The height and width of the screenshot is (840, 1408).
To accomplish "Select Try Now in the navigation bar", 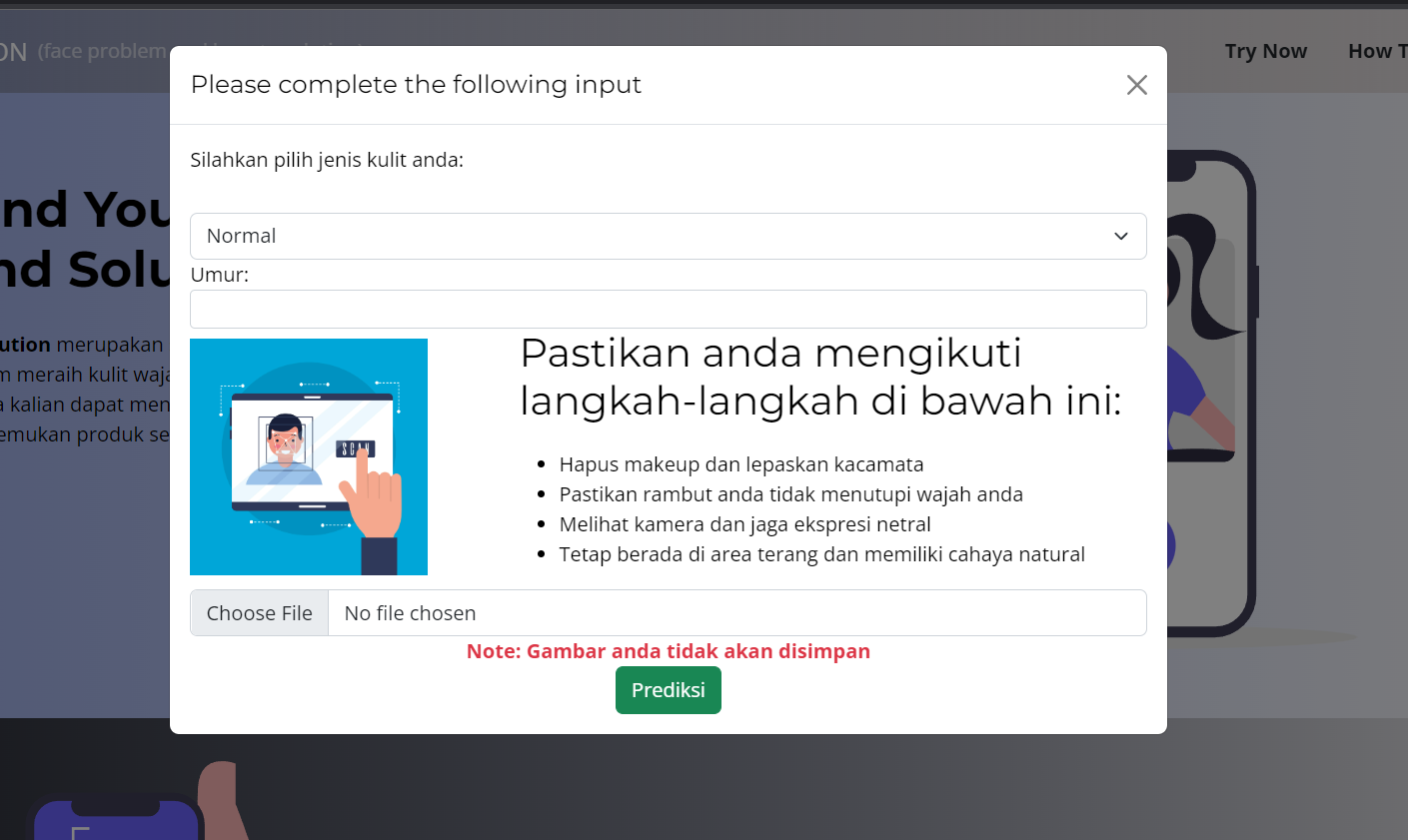I will tap(1265, 51).
